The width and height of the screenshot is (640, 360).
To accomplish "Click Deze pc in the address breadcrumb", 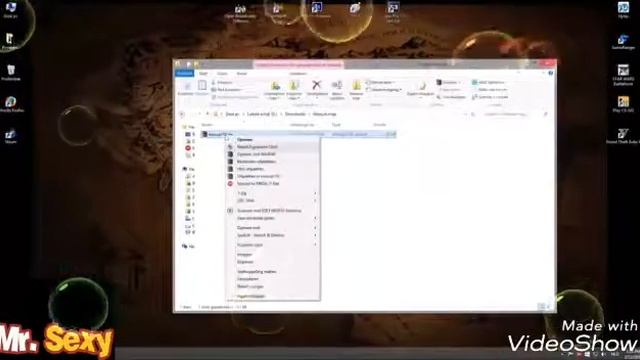I will (232, 114).
